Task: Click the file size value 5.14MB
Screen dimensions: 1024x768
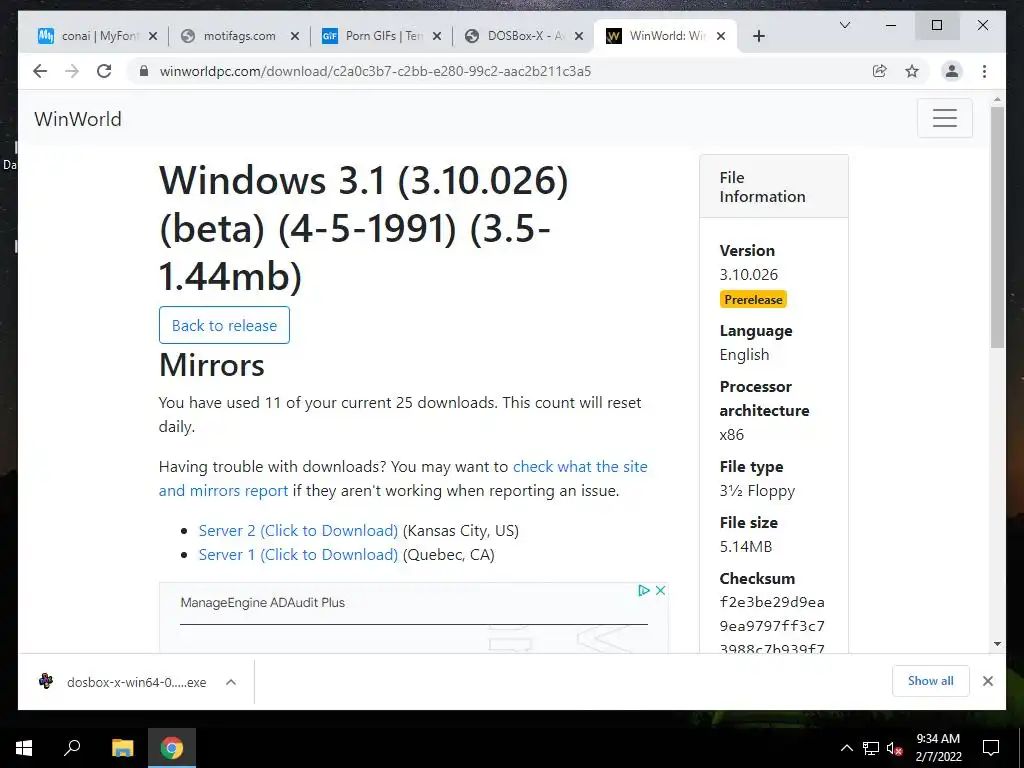Action: pyautogui.click(x=746, y=547)
